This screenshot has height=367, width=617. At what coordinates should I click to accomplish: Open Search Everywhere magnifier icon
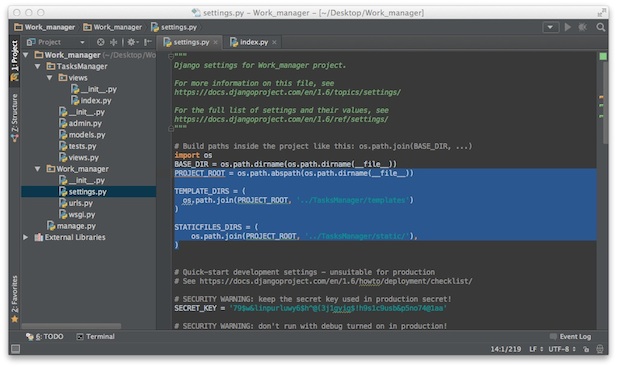[x=600, y=27]
